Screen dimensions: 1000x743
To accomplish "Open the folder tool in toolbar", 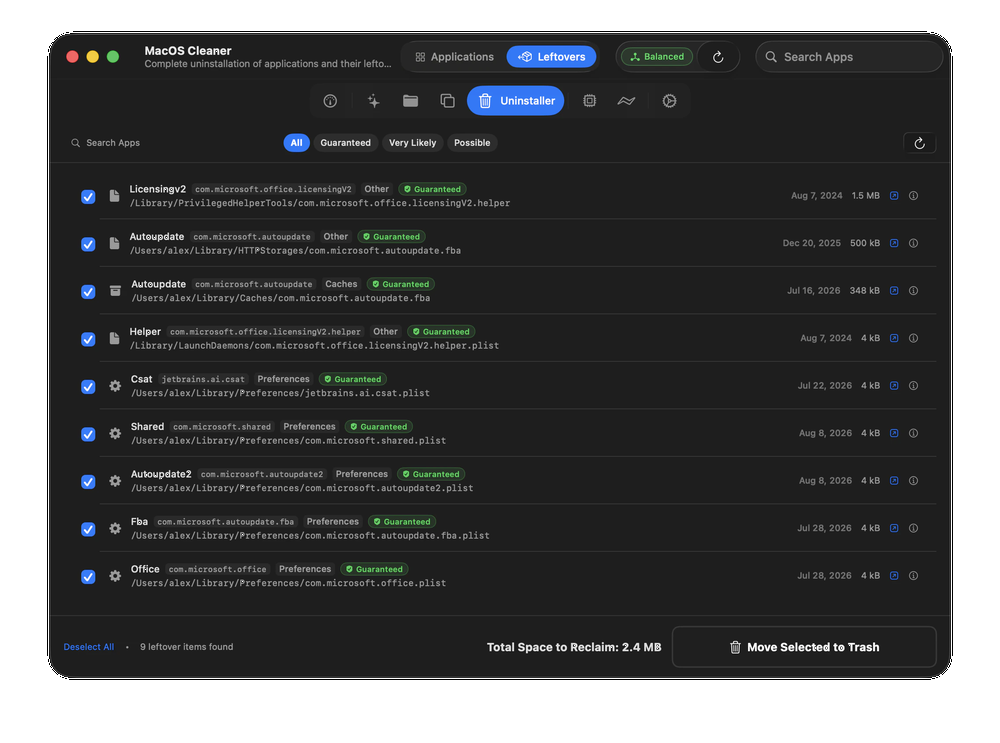I will pyautogui.click(x=410, y=101).
